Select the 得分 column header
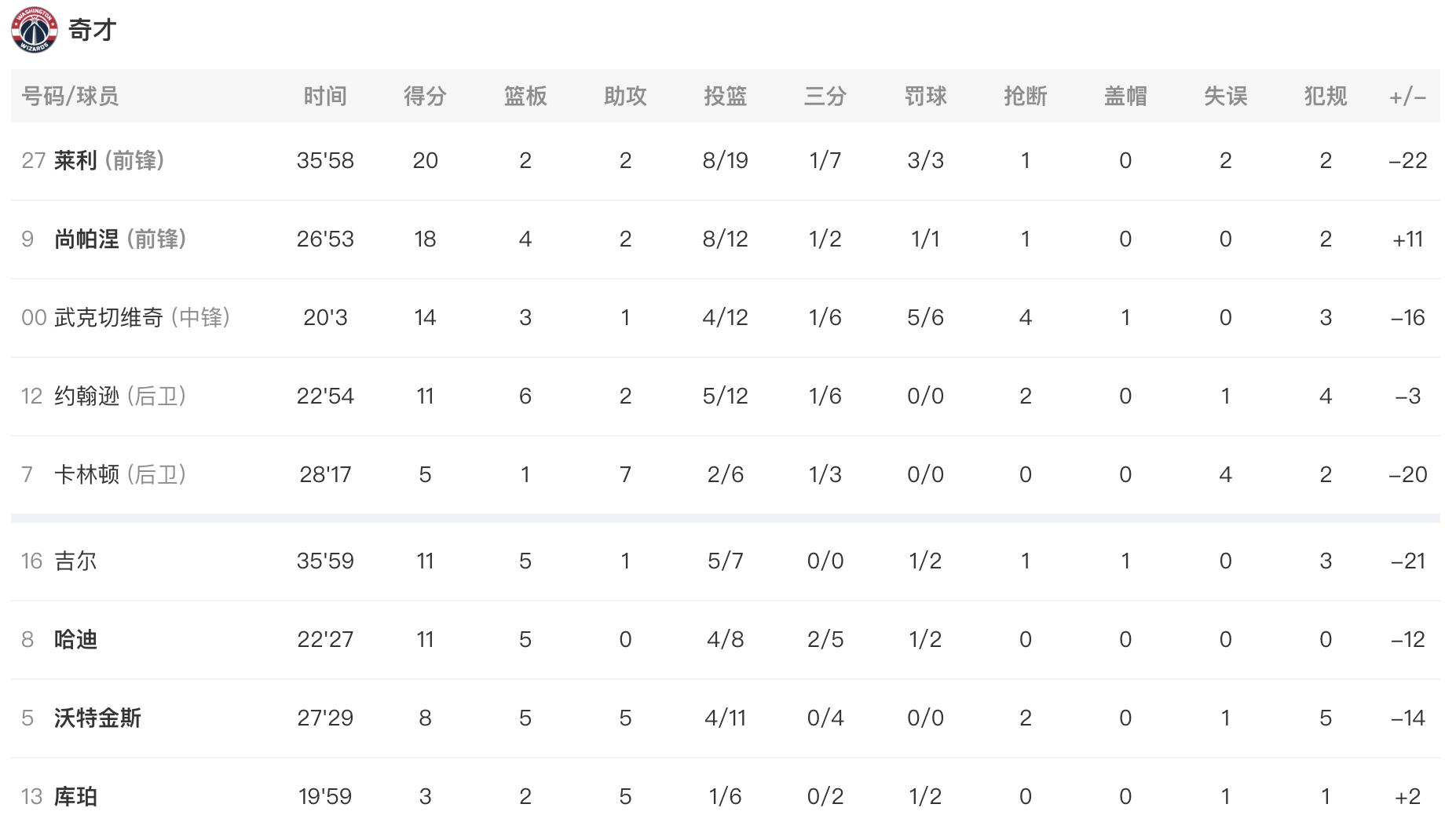The height and width of the screenshot is (826, 1456). click(425, 96)
